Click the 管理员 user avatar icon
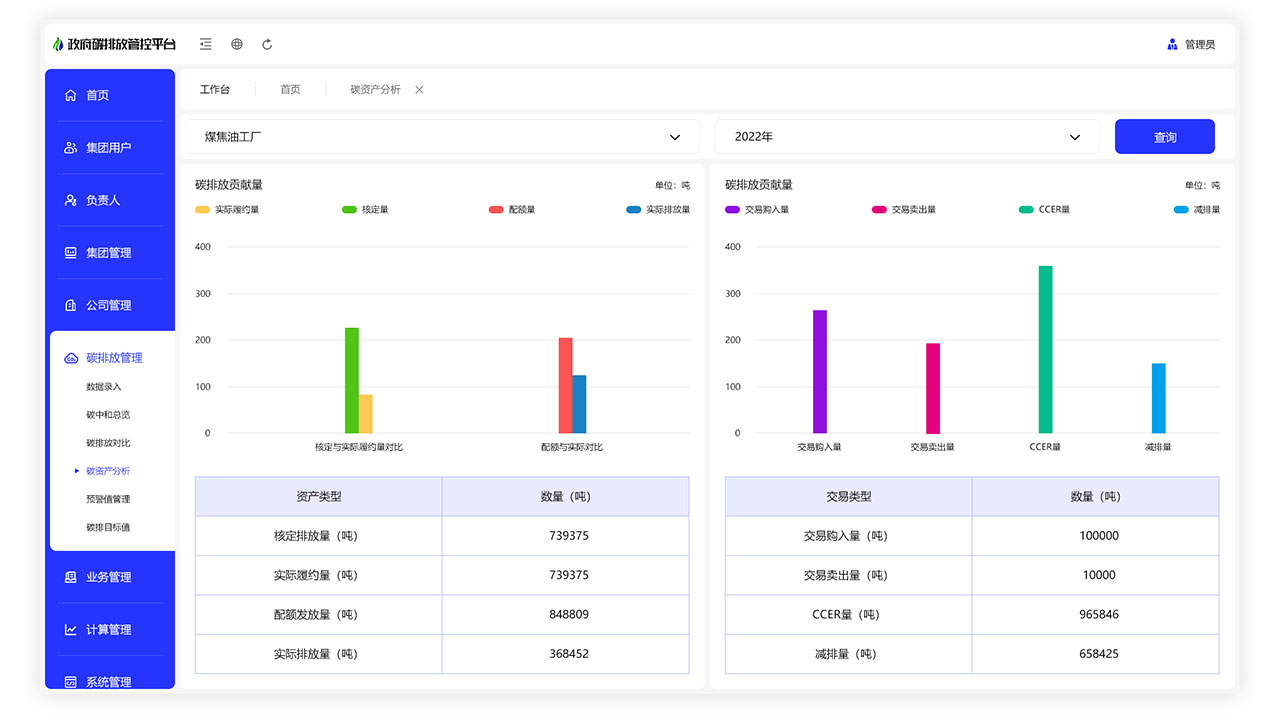 (x=1172, y=44)
